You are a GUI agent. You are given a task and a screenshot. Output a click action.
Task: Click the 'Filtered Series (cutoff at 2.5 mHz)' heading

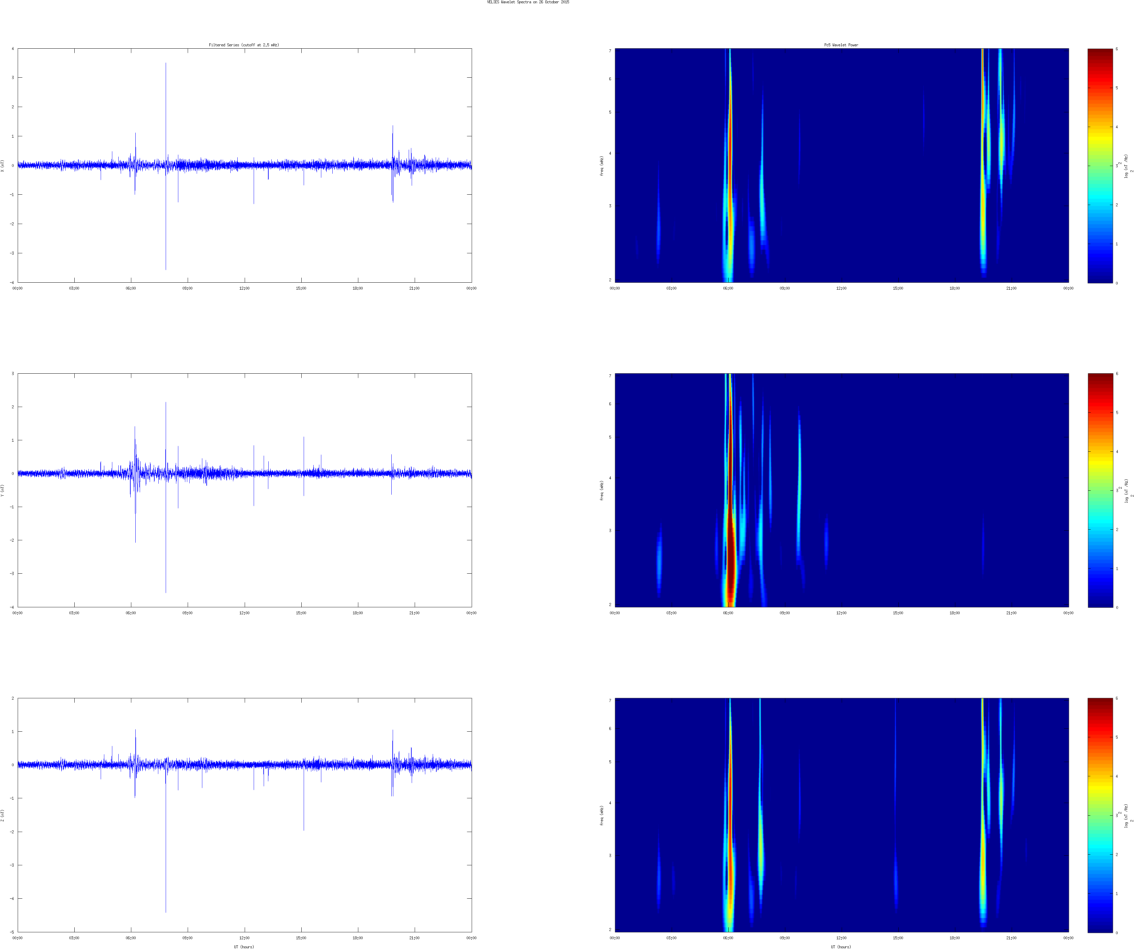[x=244, y=45]
